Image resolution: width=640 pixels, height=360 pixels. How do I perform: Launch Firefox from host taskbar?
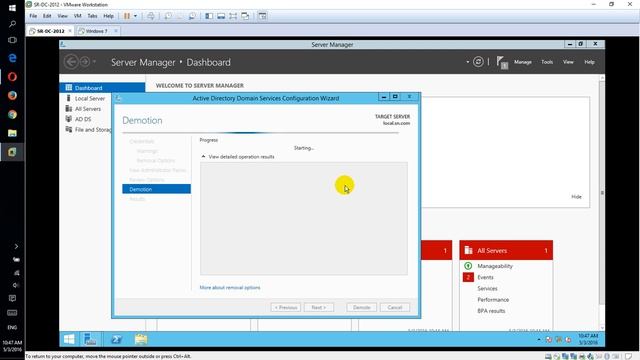point(12,96)
